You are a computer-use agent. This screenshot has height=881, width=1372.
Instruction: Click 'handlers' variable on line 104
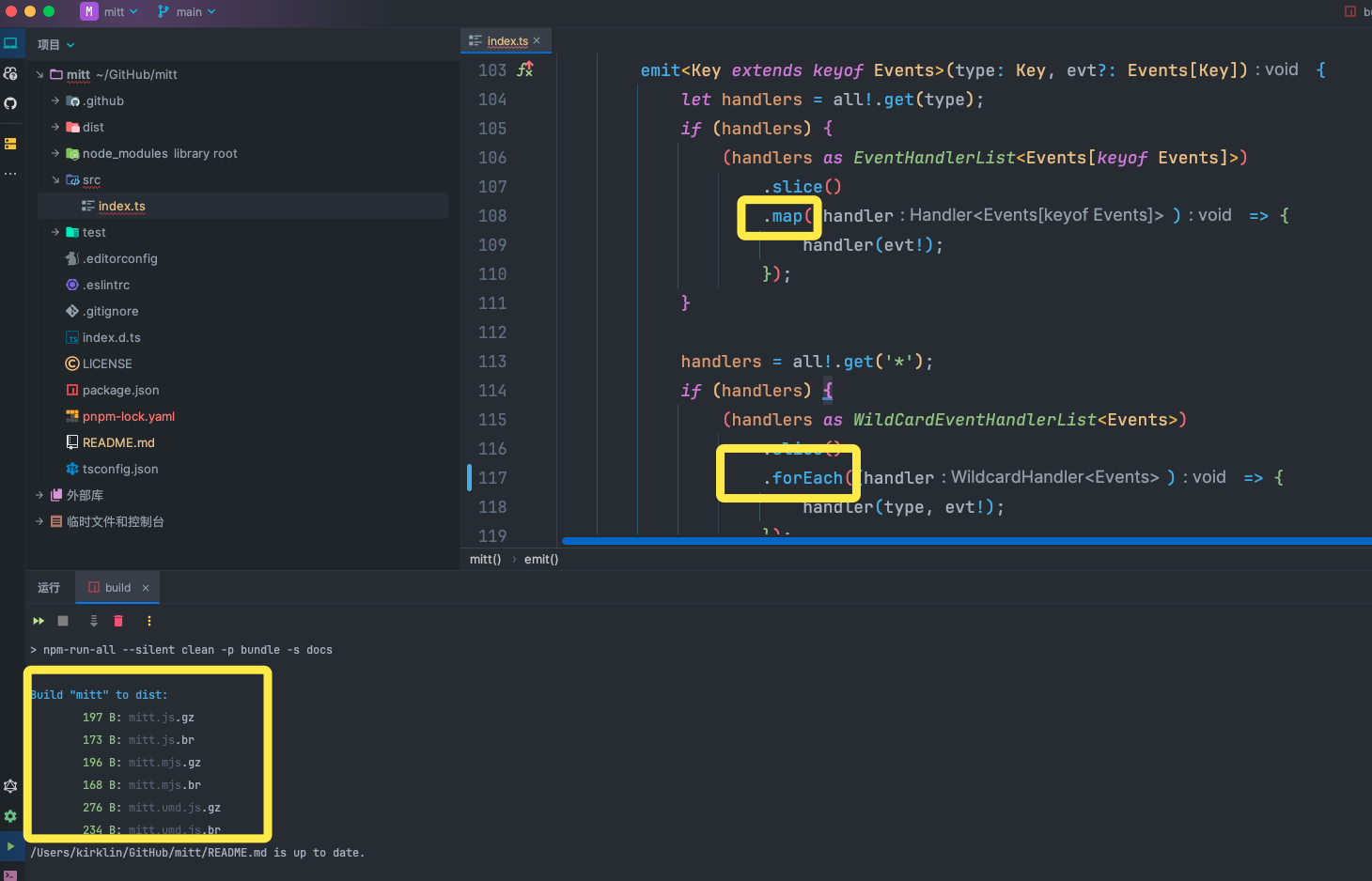(x=762, y=100)
